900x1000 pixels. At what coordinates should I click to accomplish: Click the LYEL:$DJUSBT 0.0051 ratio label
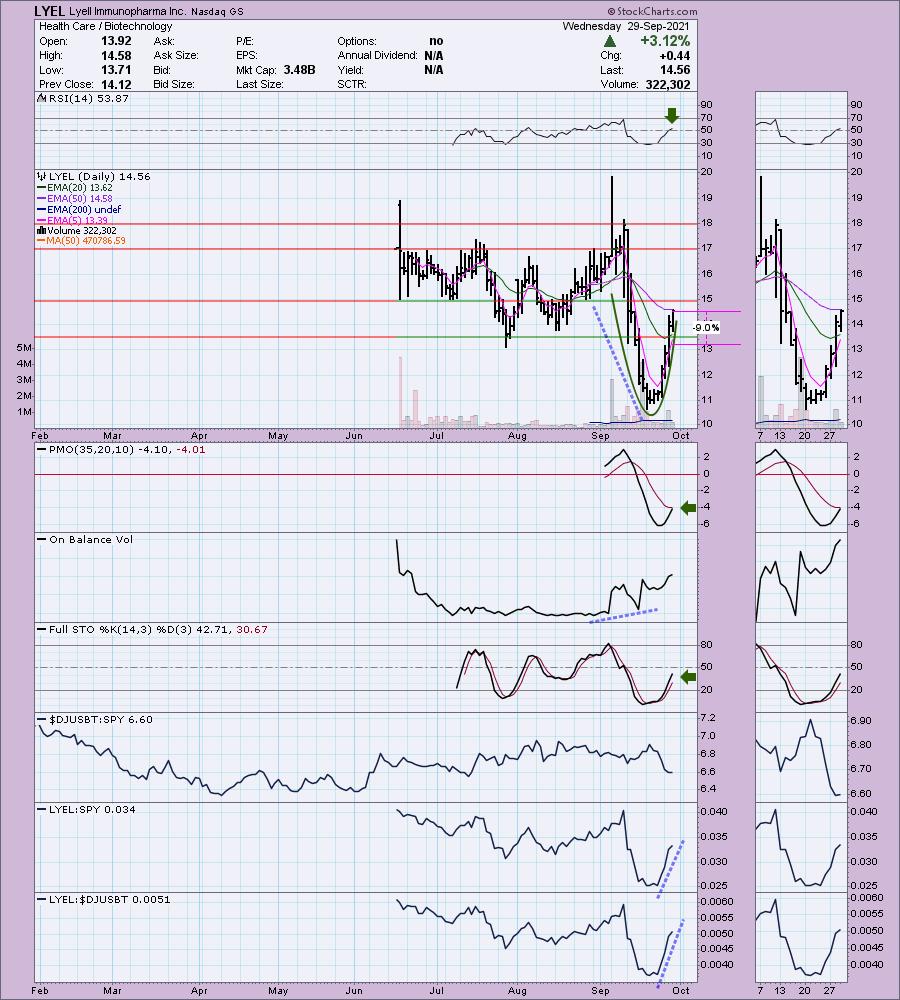click(x=110, y=899)
